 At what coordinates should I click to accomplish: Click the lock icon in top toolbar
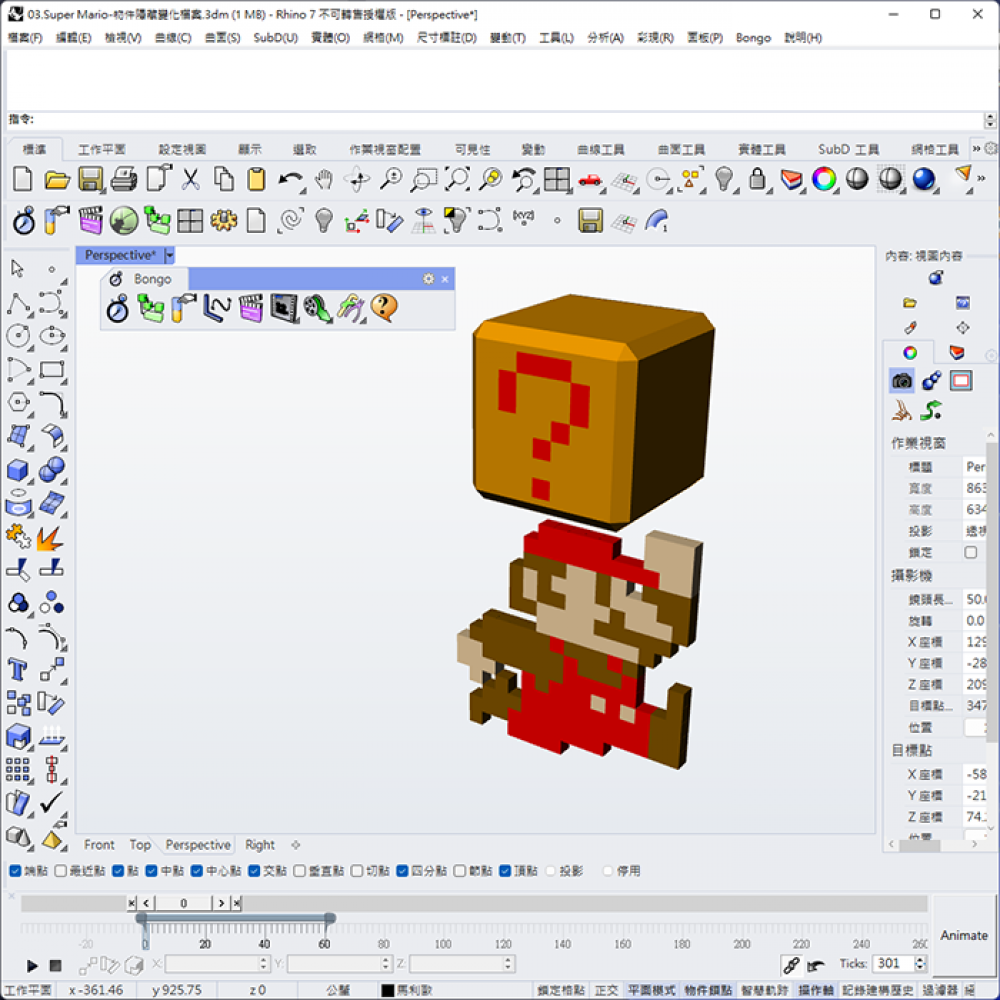pos(757,180)
